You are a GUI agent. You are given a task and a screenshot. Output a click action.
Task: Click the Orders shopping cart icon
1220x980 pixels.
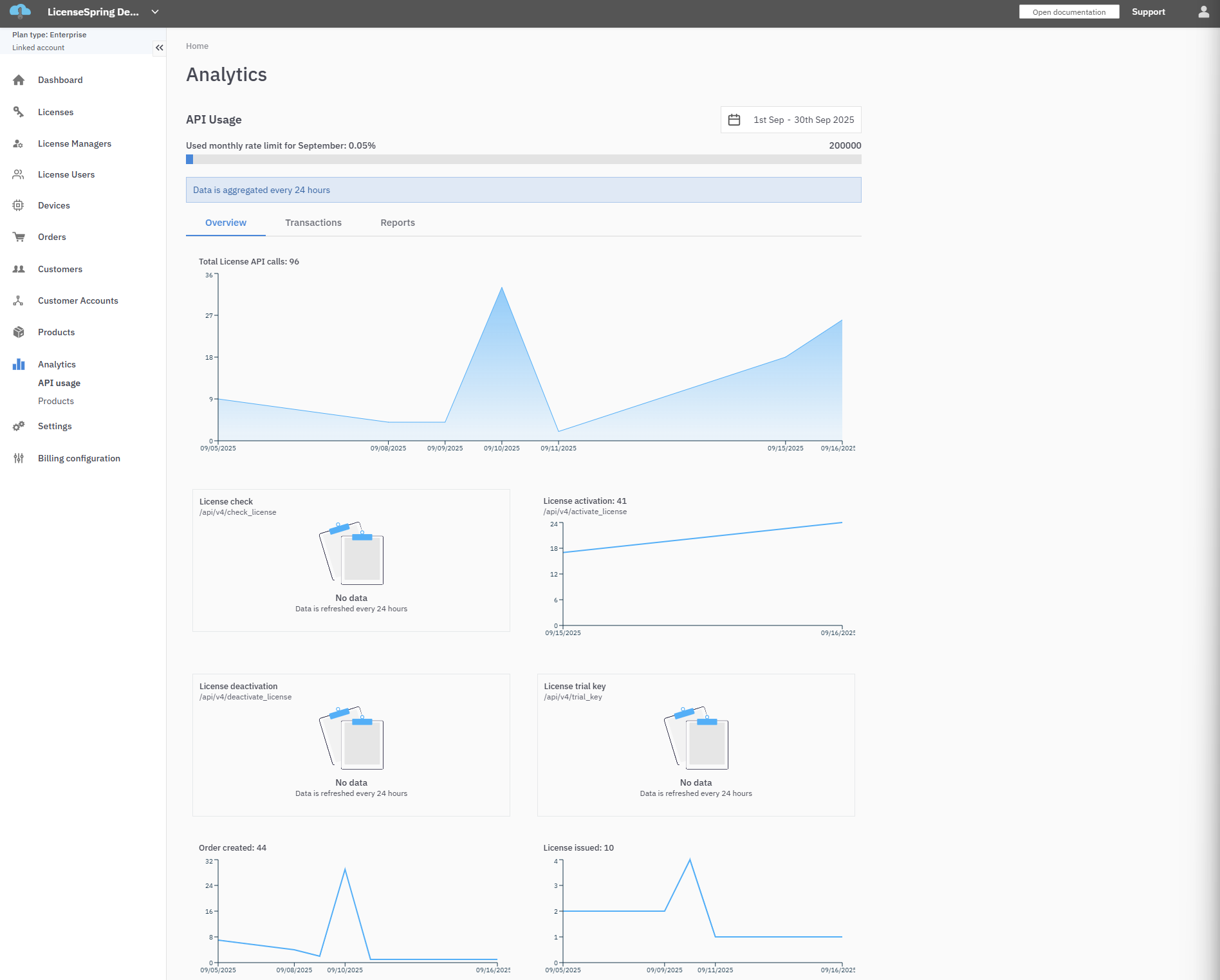click(x=19, y=237)
